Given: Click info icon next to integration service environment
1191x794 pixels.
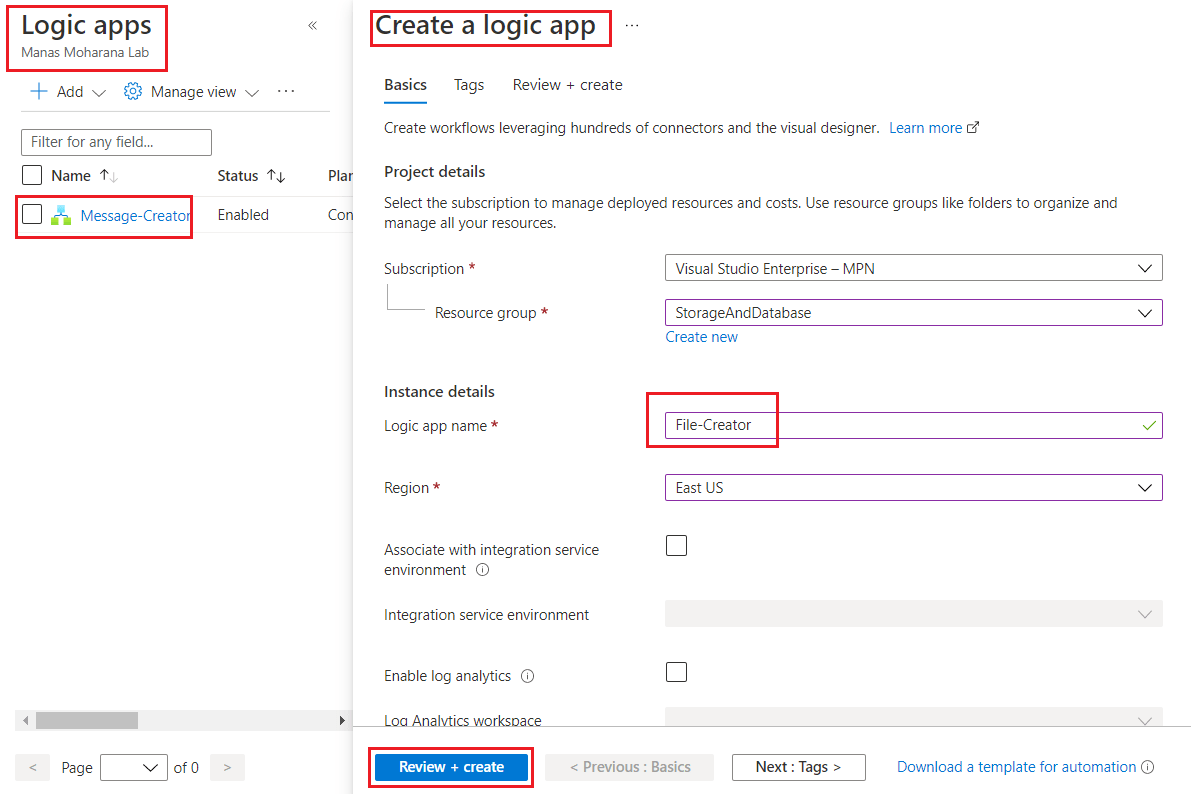Looking at the screenshot, I should [482, 570].
